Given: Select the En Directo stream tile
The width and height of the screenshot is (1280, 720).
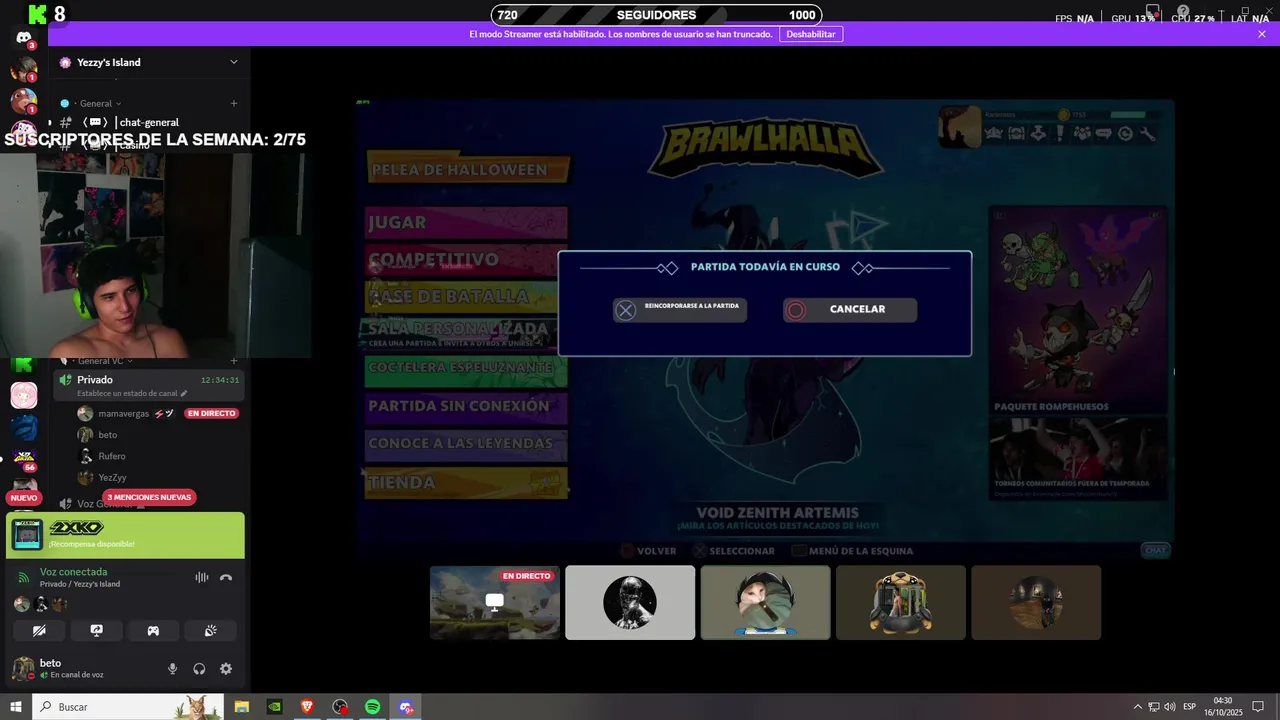Looking at the screenshot, I should tap(495, 602).
